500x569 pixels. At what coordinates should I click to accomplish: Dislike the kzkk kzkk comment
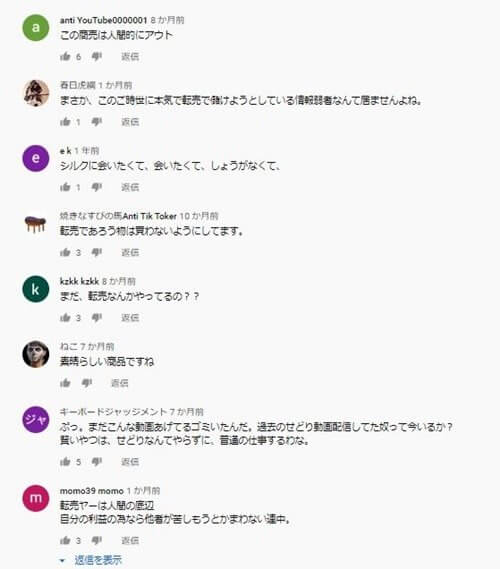tap(97, 318)
